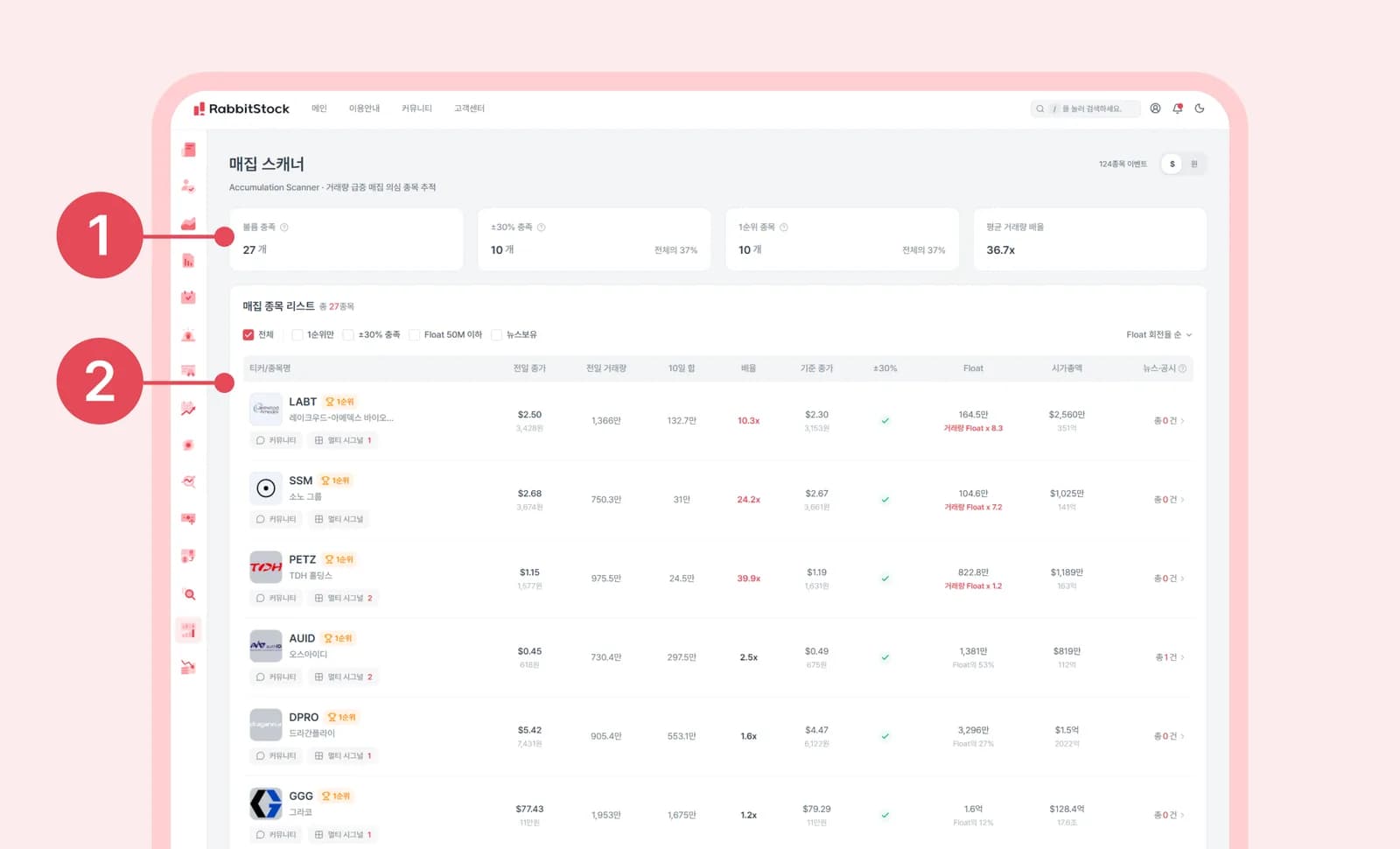
Task: Click help icon next to ±30% 충족 card
Action: coord(541,228)
